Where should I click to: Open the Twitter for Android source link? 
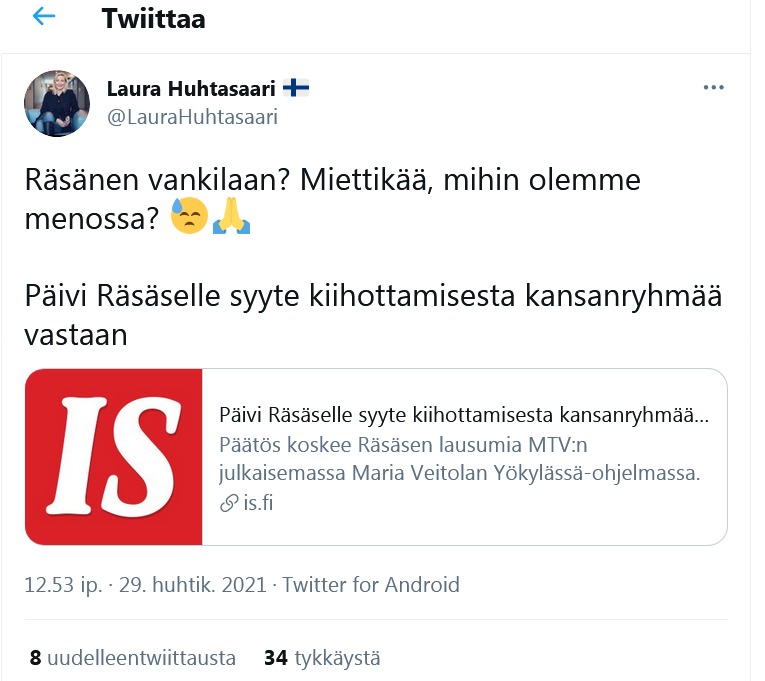tap(371, 585)
